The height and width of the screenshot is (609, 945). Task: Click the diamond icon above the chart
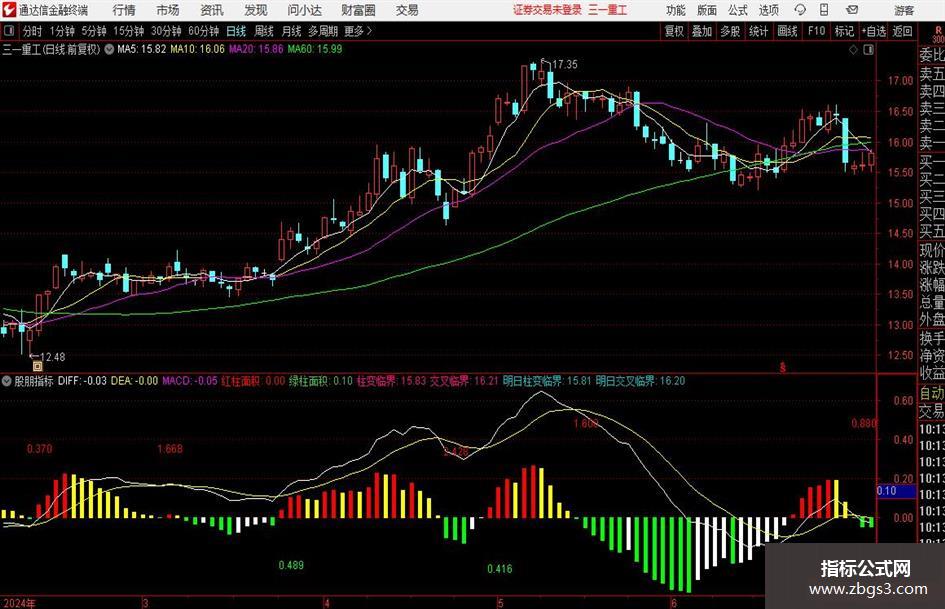coord(853,49)
